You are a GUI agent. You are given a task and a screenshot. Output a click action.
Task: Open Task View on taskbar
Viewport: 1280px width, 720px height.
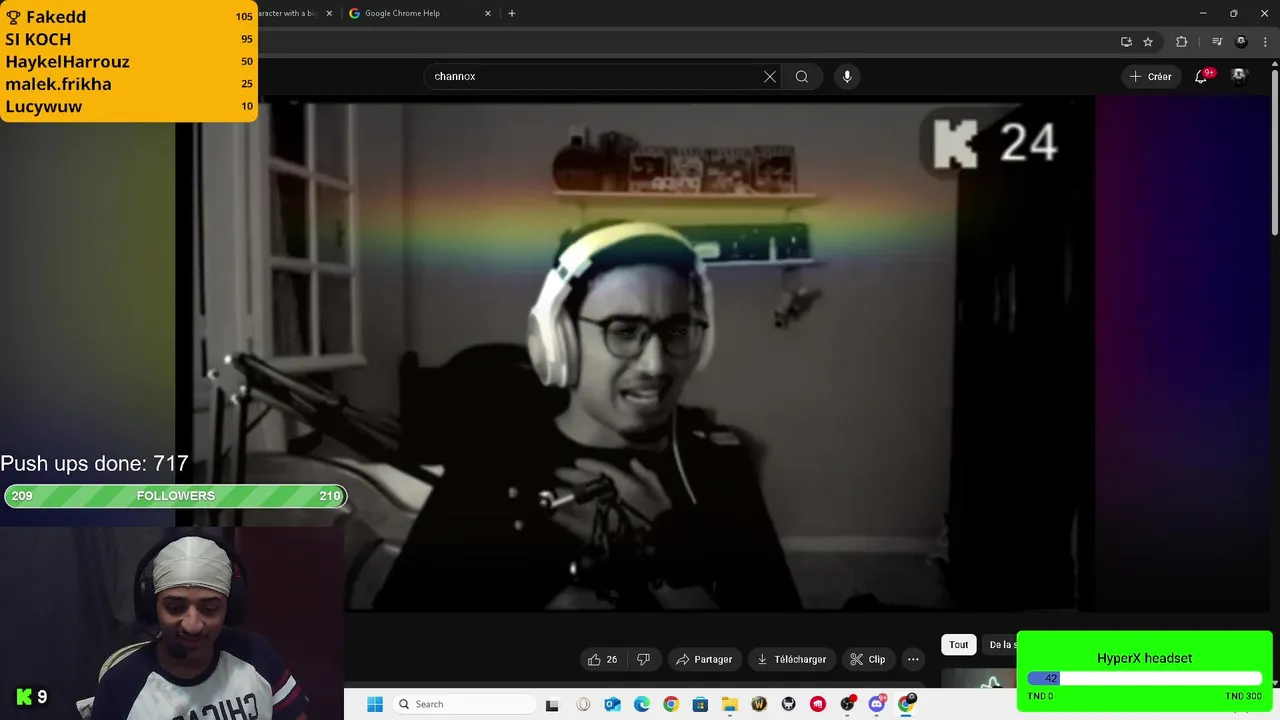(552, 704)
